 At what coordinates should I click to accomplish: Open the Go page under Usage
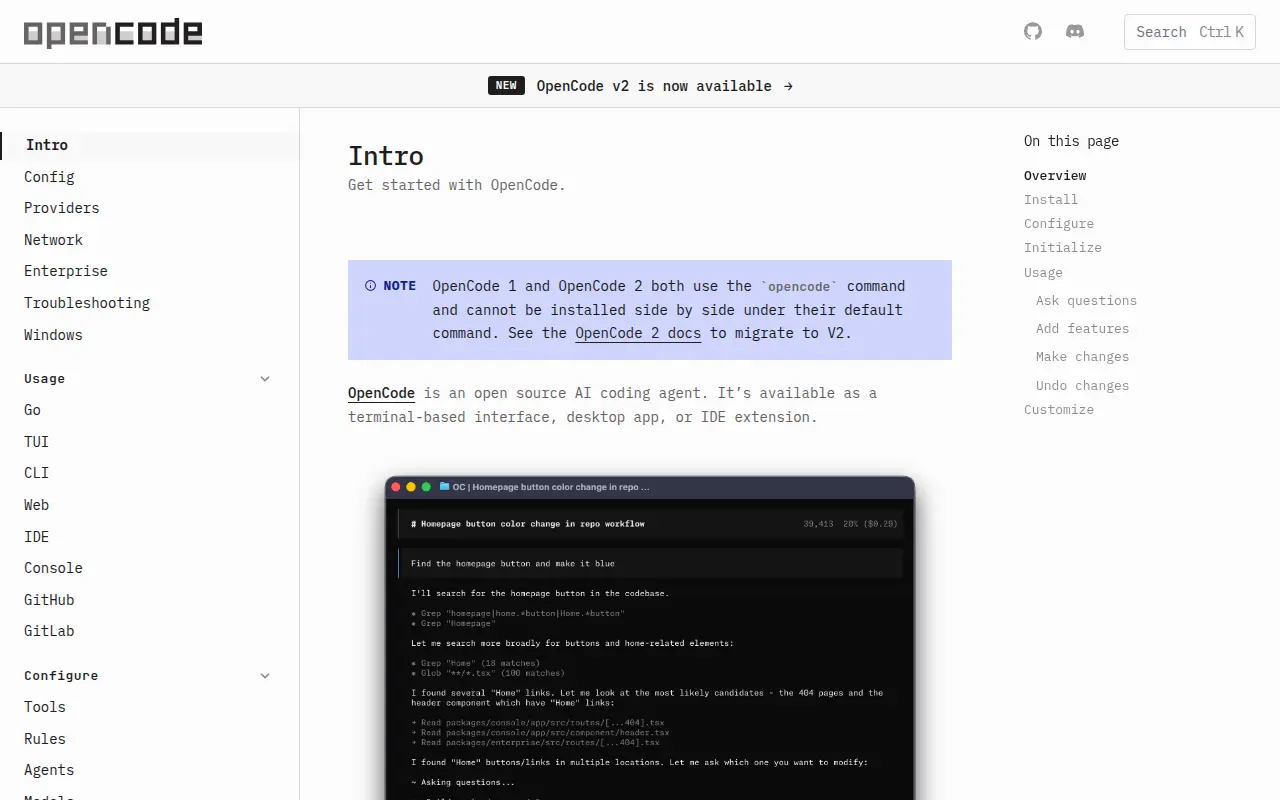point(32,410)
